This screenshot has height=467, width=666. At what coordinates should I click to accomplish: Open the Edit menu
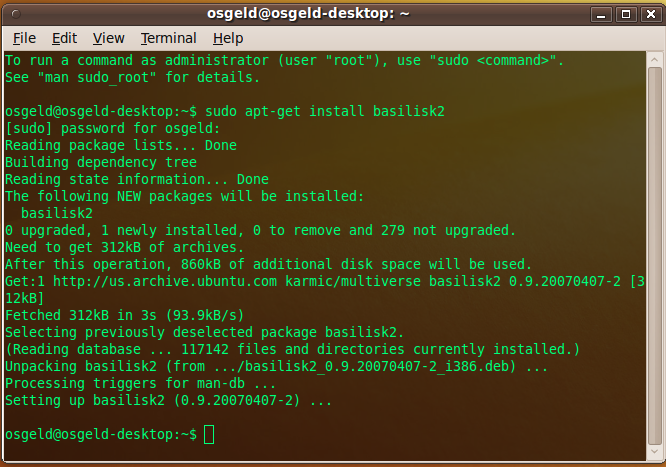(x=64, y=38)
